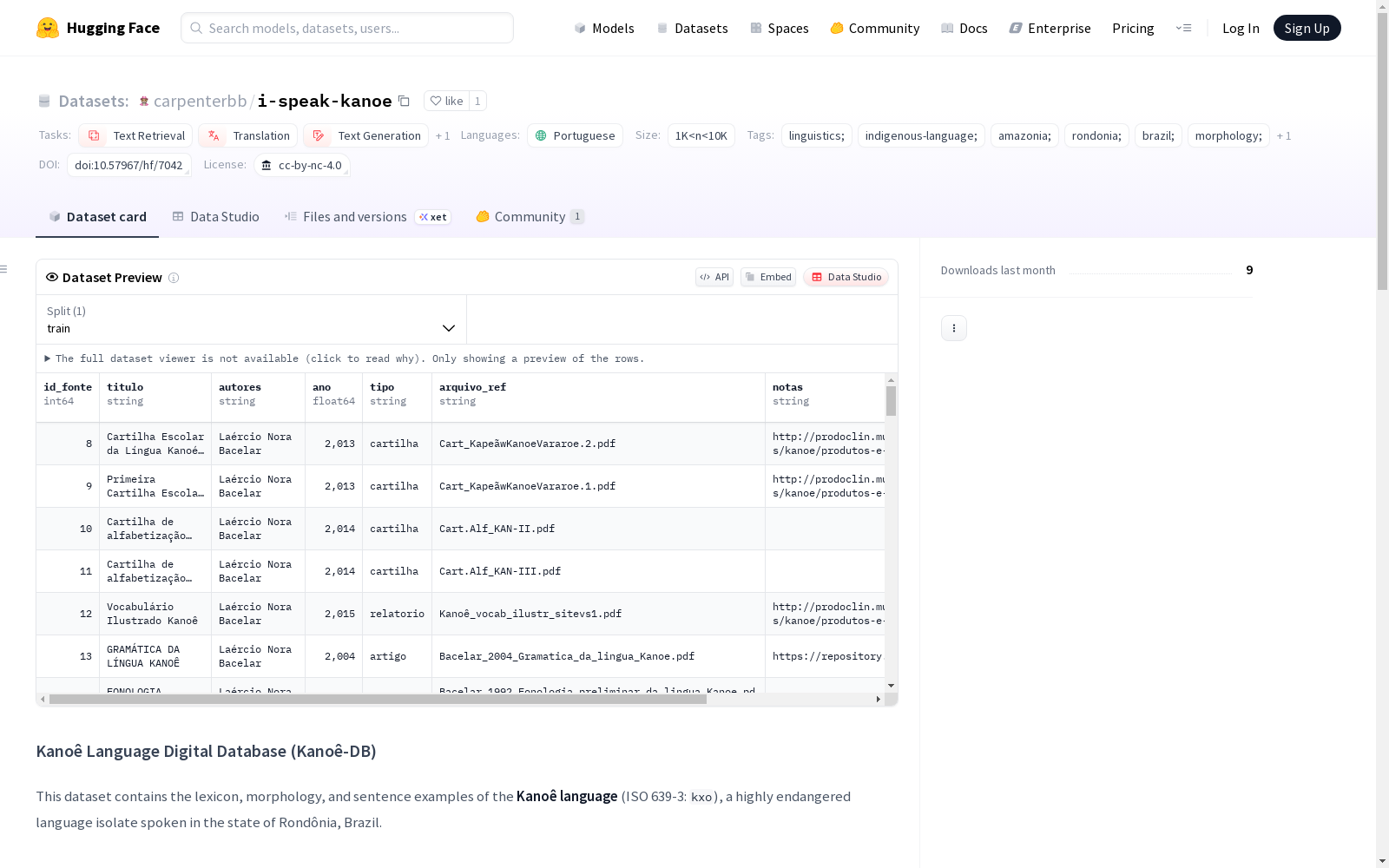Open the Files and versions tab
1389x868 pixels.
pyautogui.click(x=367, y=217)
